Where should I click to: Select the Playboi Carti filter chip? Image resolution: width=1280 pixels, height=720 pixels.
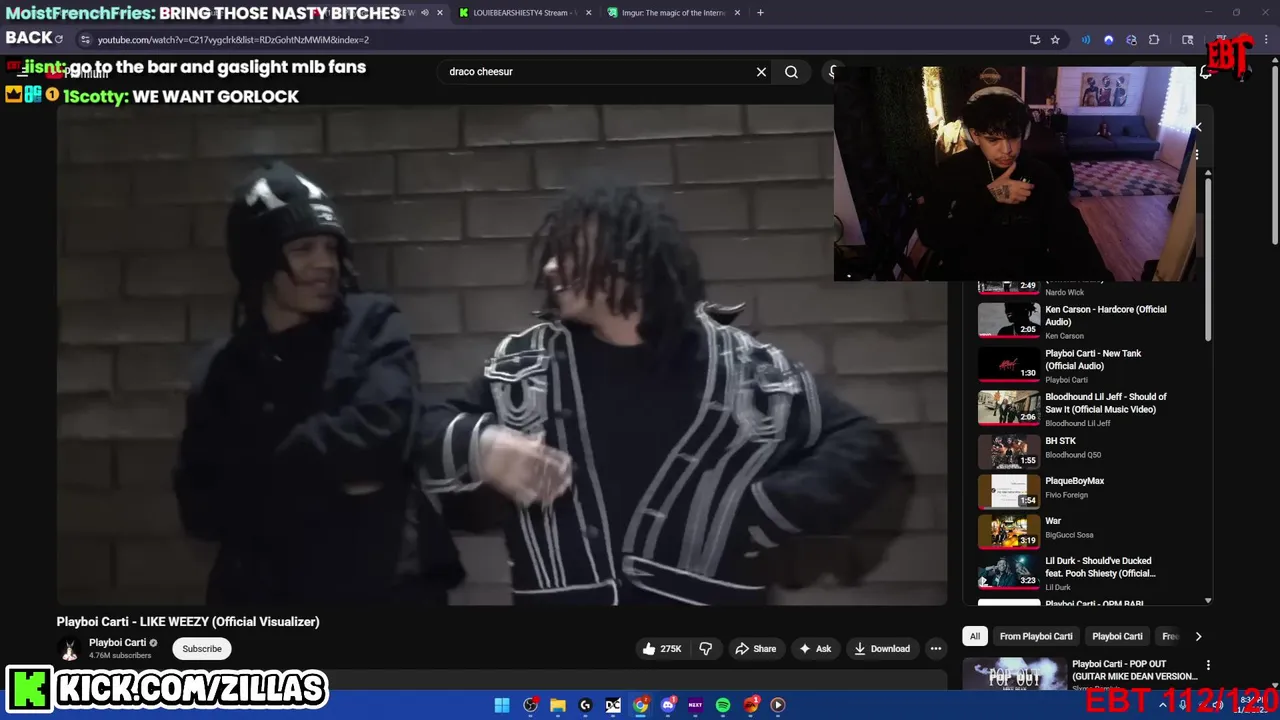1117,636
